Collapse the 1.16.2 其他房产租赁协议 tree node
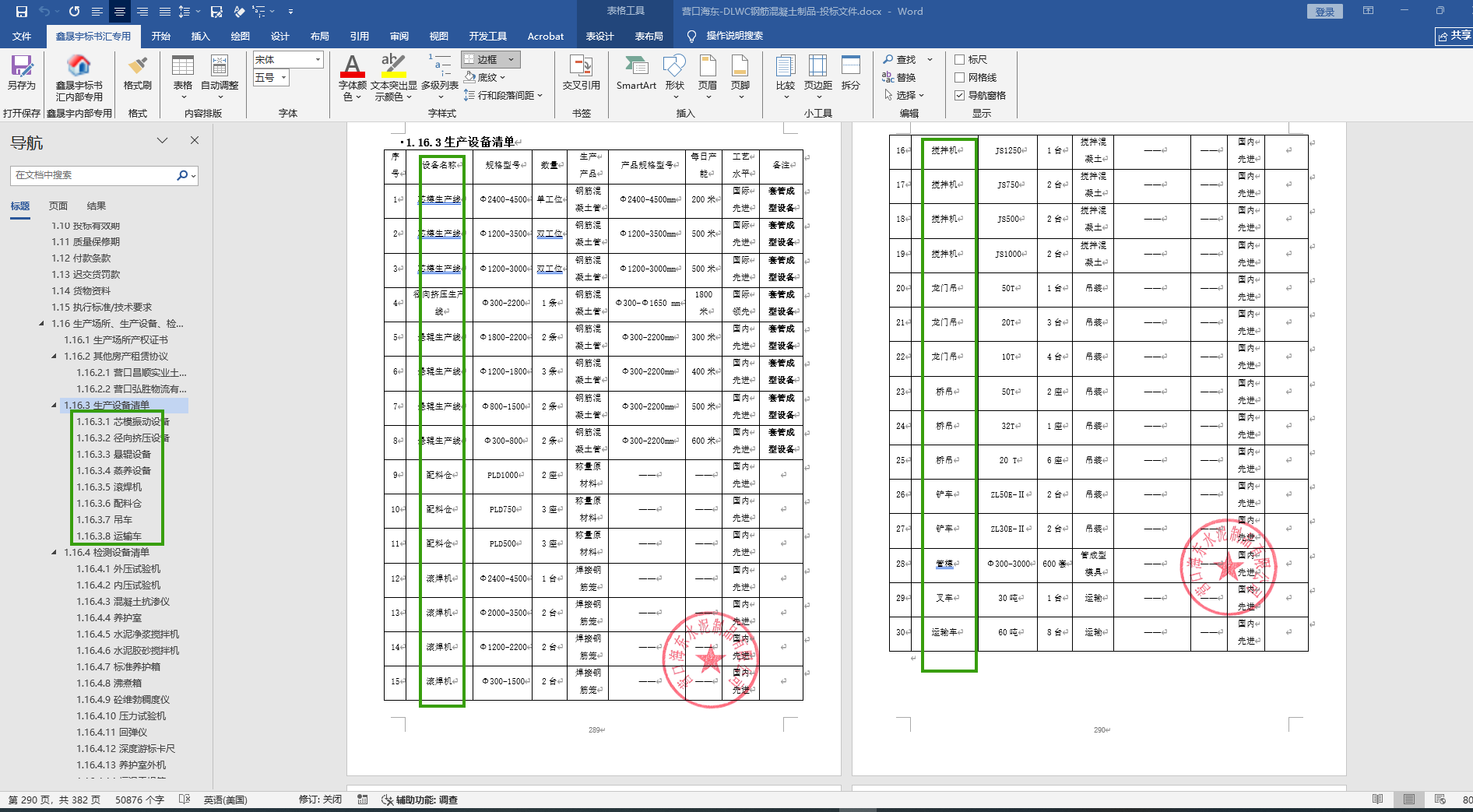Viewport: 1473px width, 812px height. click(54, 356)
